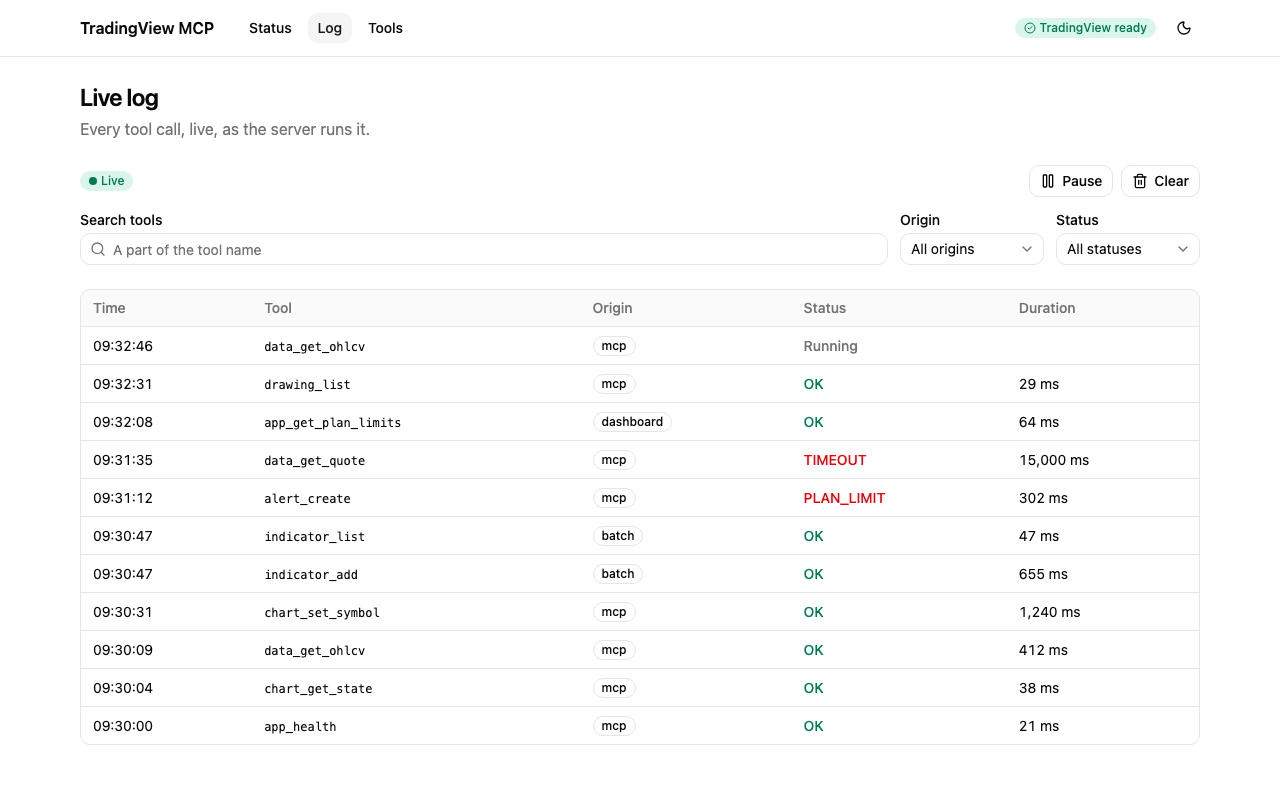
Task: Select the app_get_plan_limits tool name
Action: coord(332,423)
